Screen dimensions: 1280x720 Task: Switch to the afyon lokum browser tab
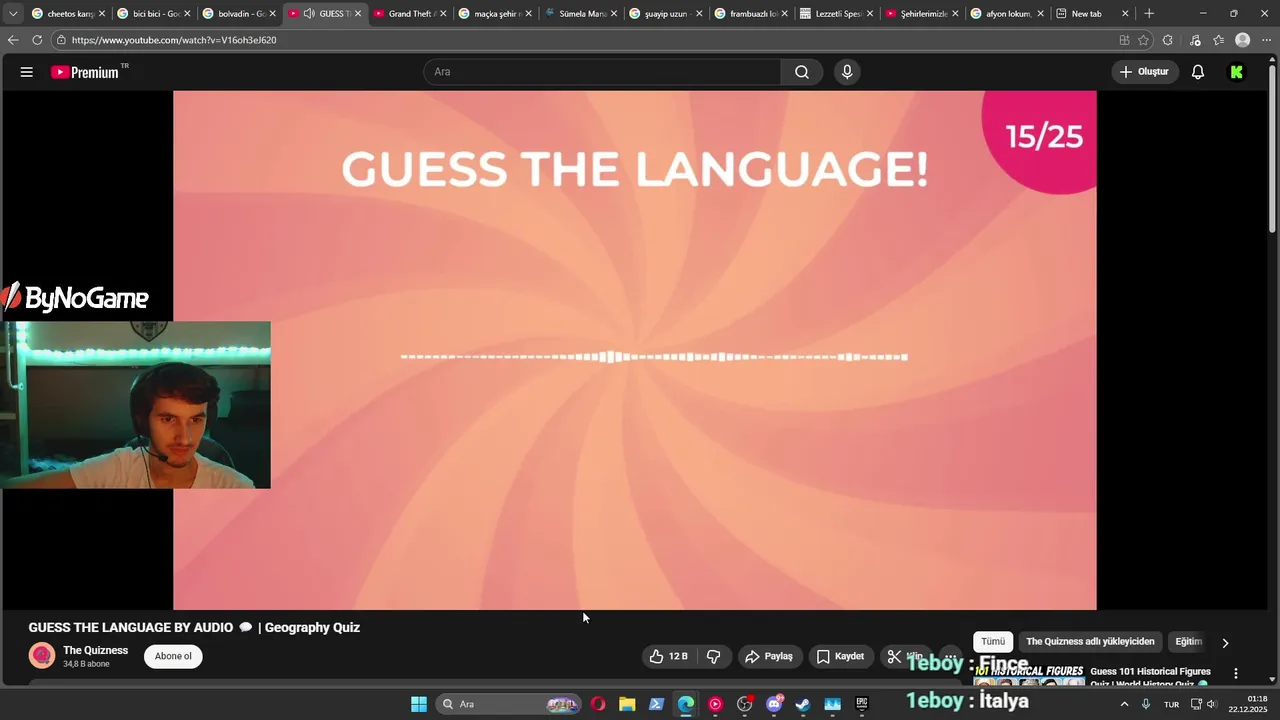[x=1007, y=14]
